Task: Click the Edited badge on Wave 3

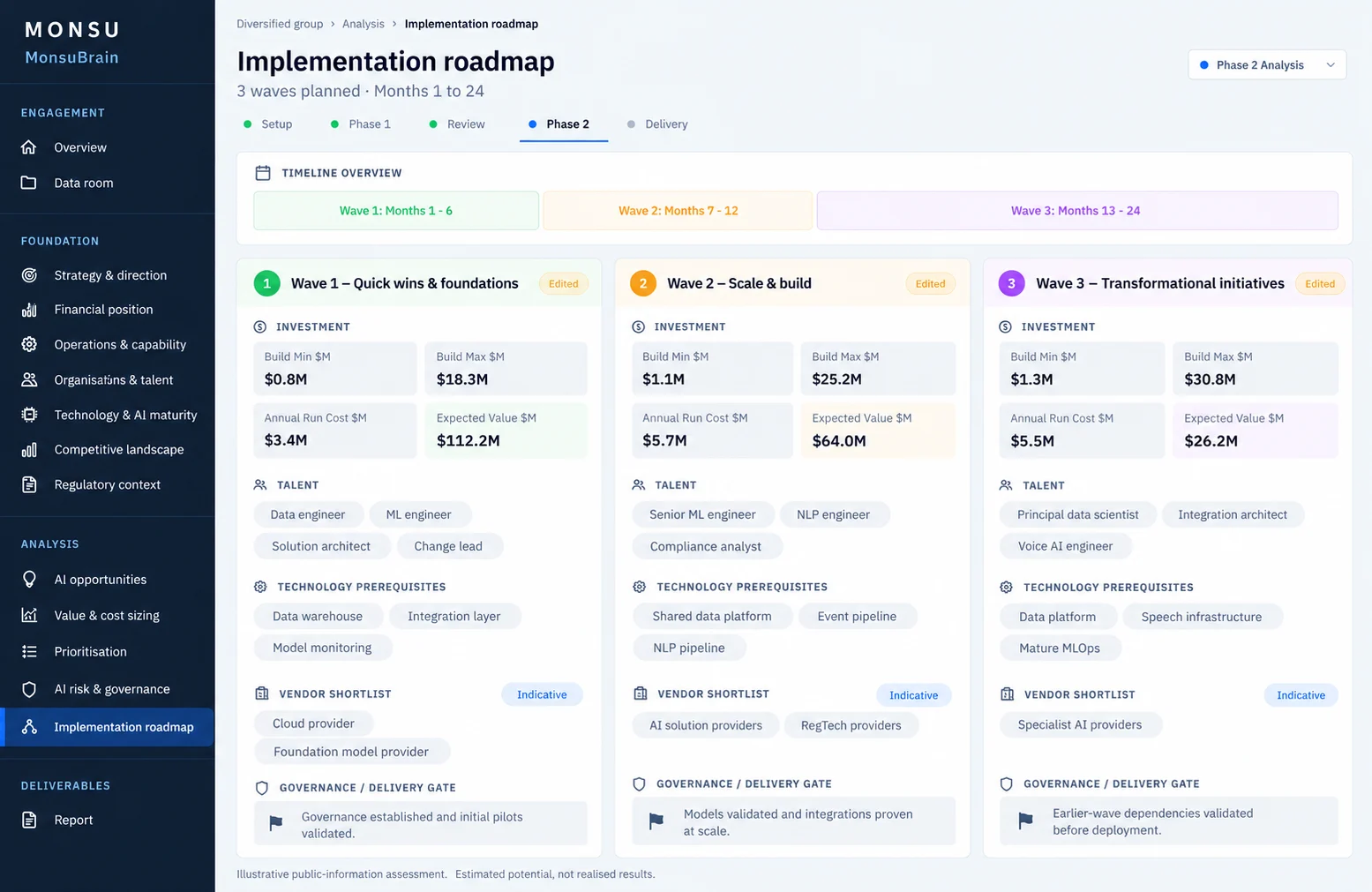Action: point(1320,284)
